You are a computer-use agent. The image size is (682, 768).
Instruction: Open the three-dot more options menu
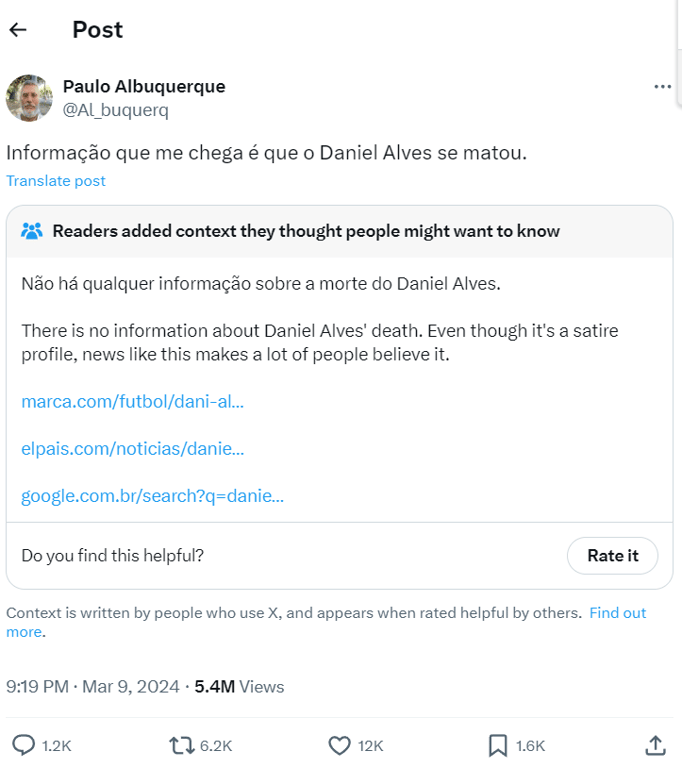tap(662, 87)
